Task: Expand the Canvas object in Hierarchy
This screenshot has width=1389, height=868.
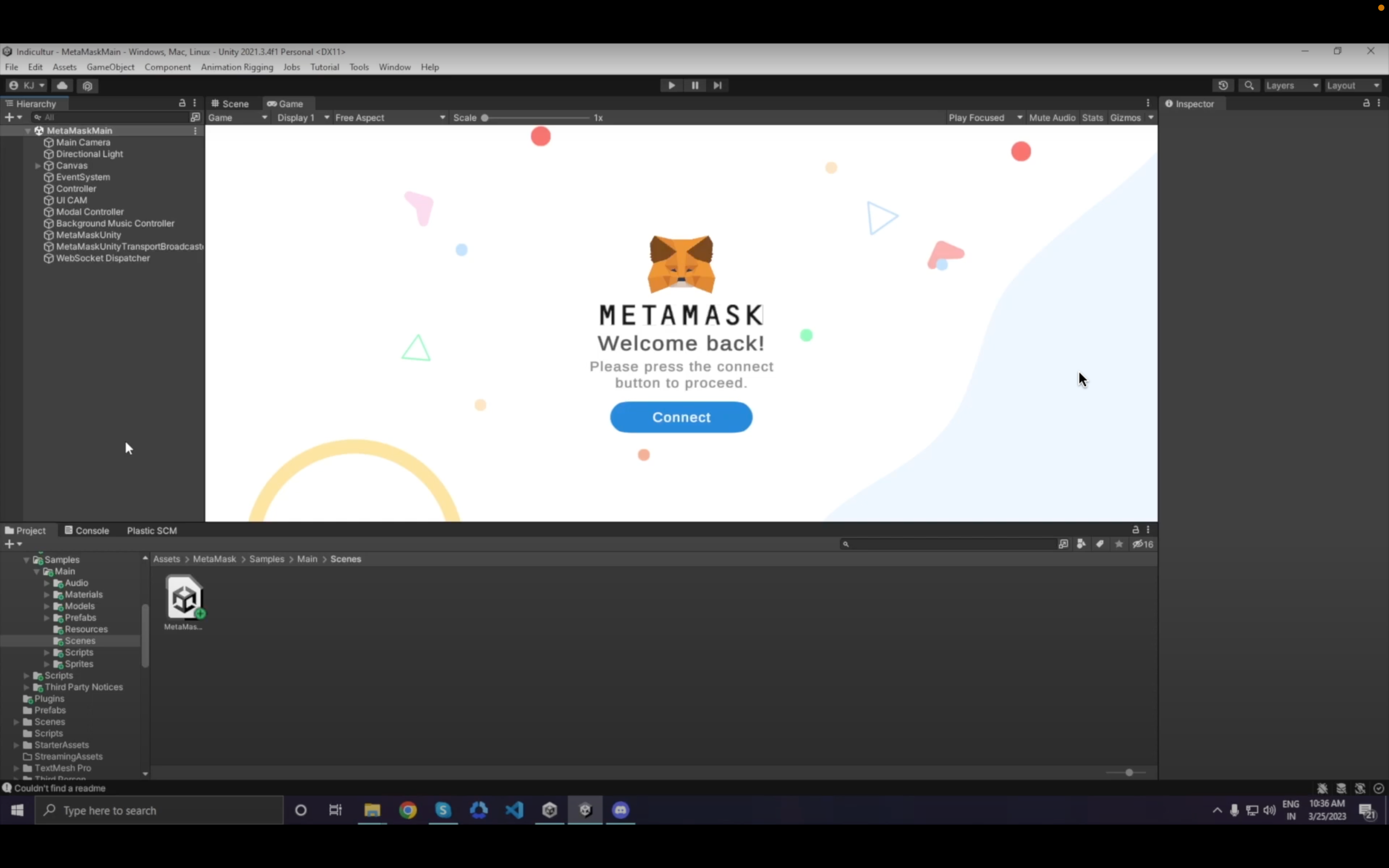Action: (38, 166)
